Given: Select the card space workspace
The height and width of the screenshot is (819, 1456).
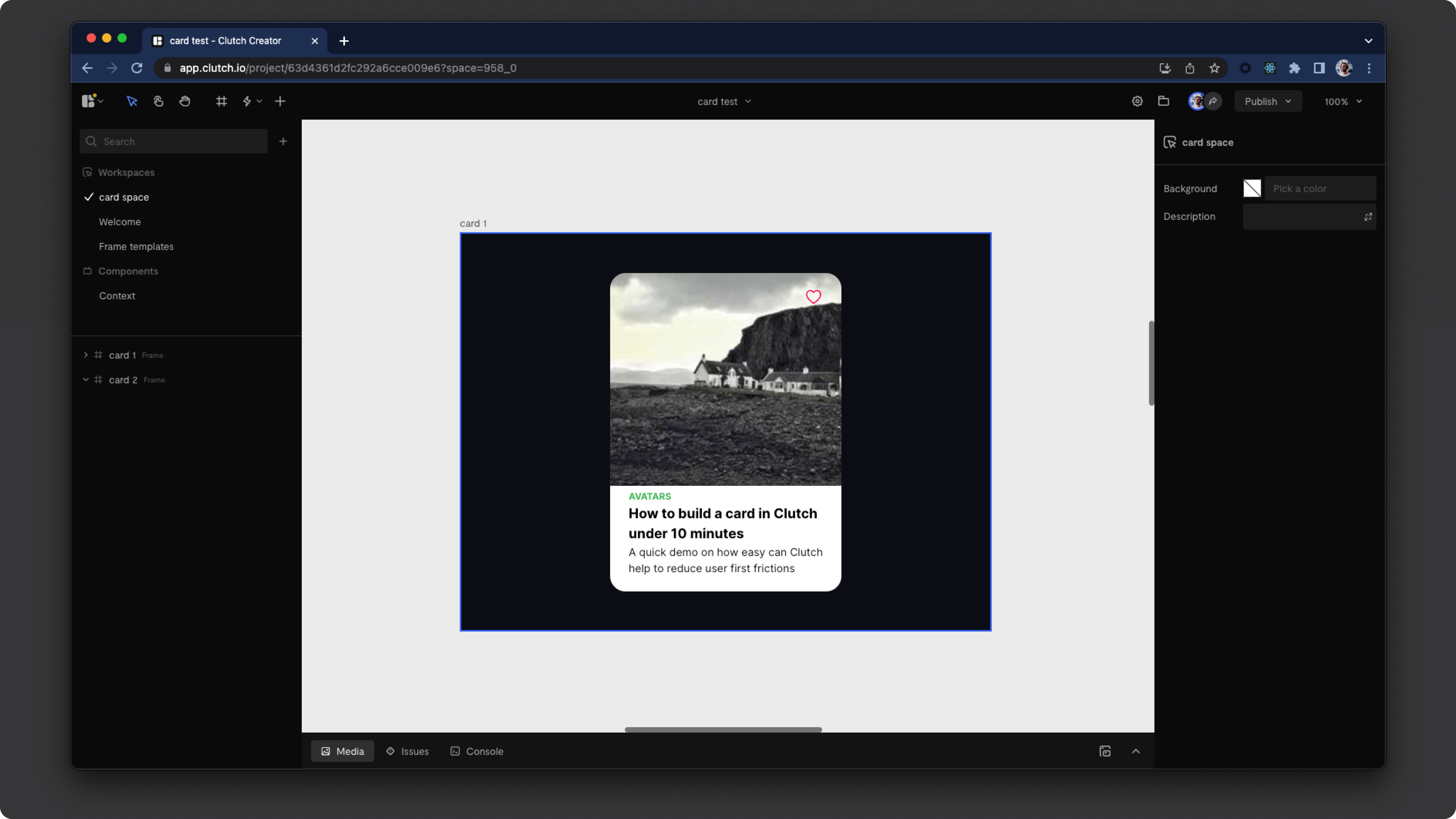Looking at the screenshot, I should [x=124, y=197].
